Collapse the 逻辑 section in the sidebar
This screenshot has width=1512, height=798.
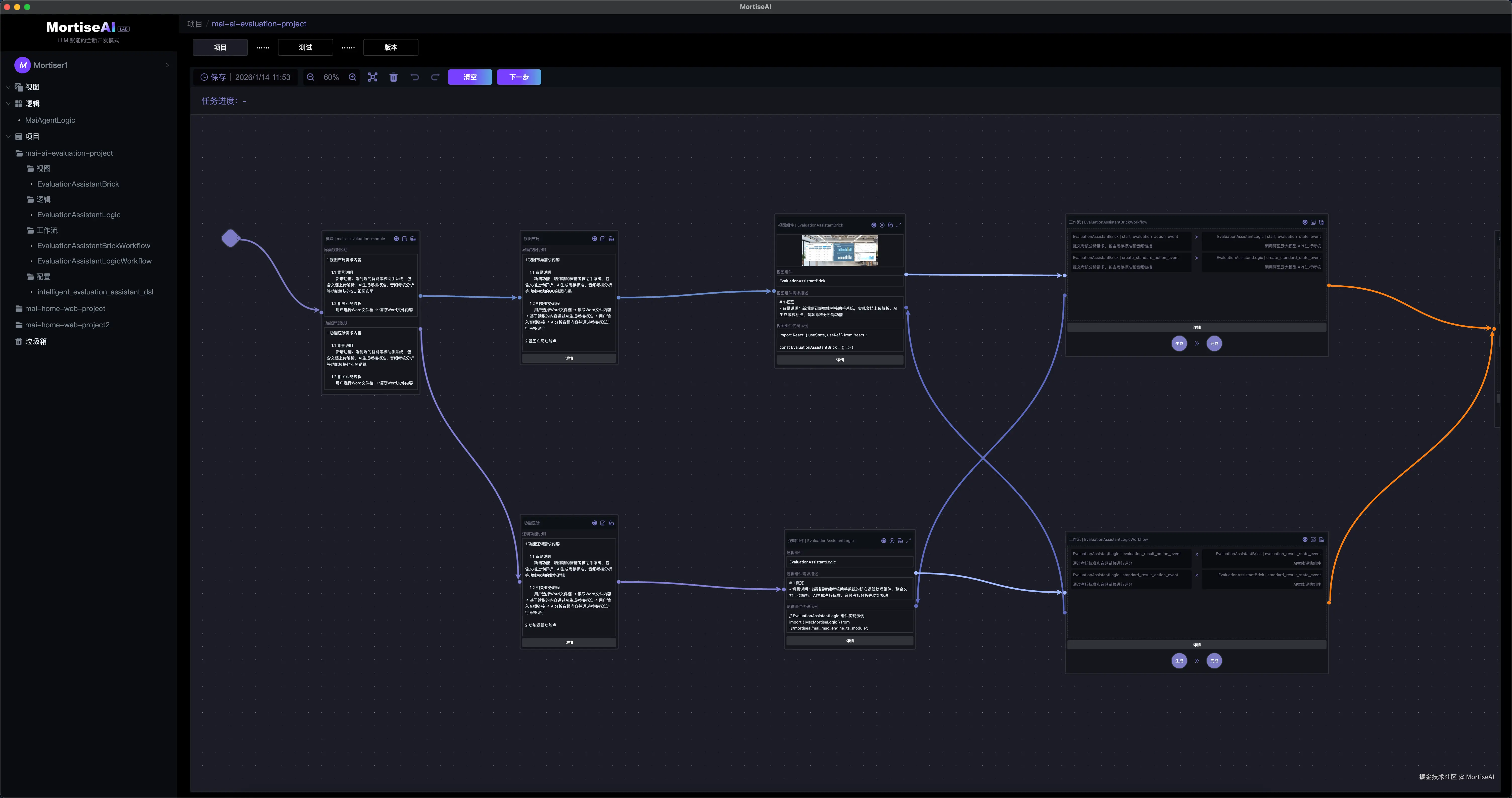click(8, 103)
